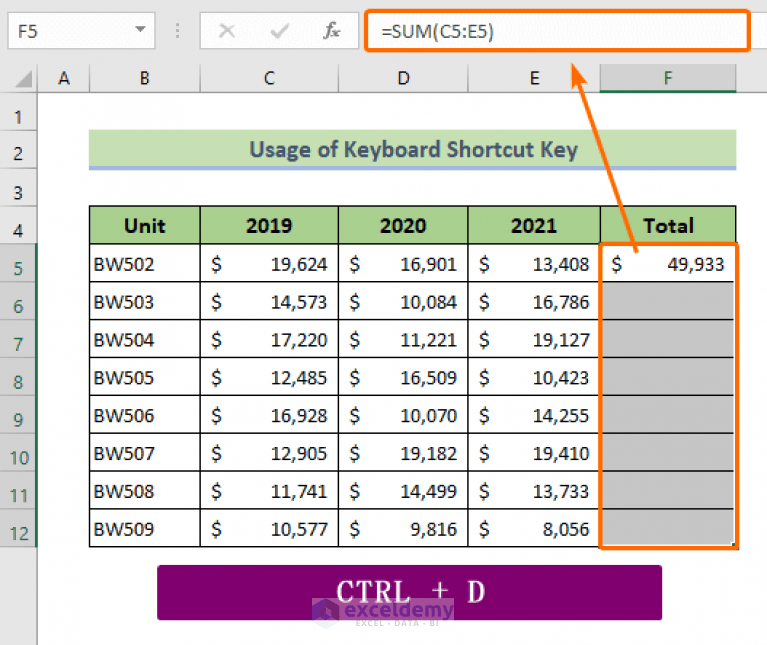Select row 12 header
The image size is (767, 645).
(x=19, y=528)
